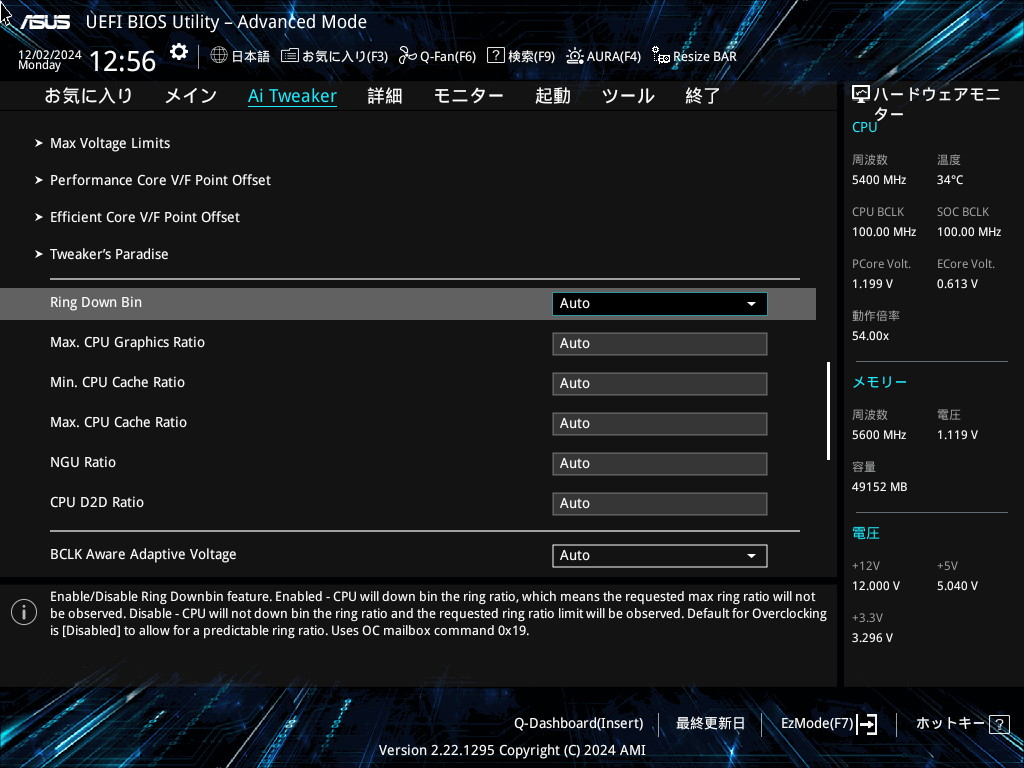1024x768 pixels.
Task: Click Max. CPU Cache Ratio field
Action: [660, 424]
